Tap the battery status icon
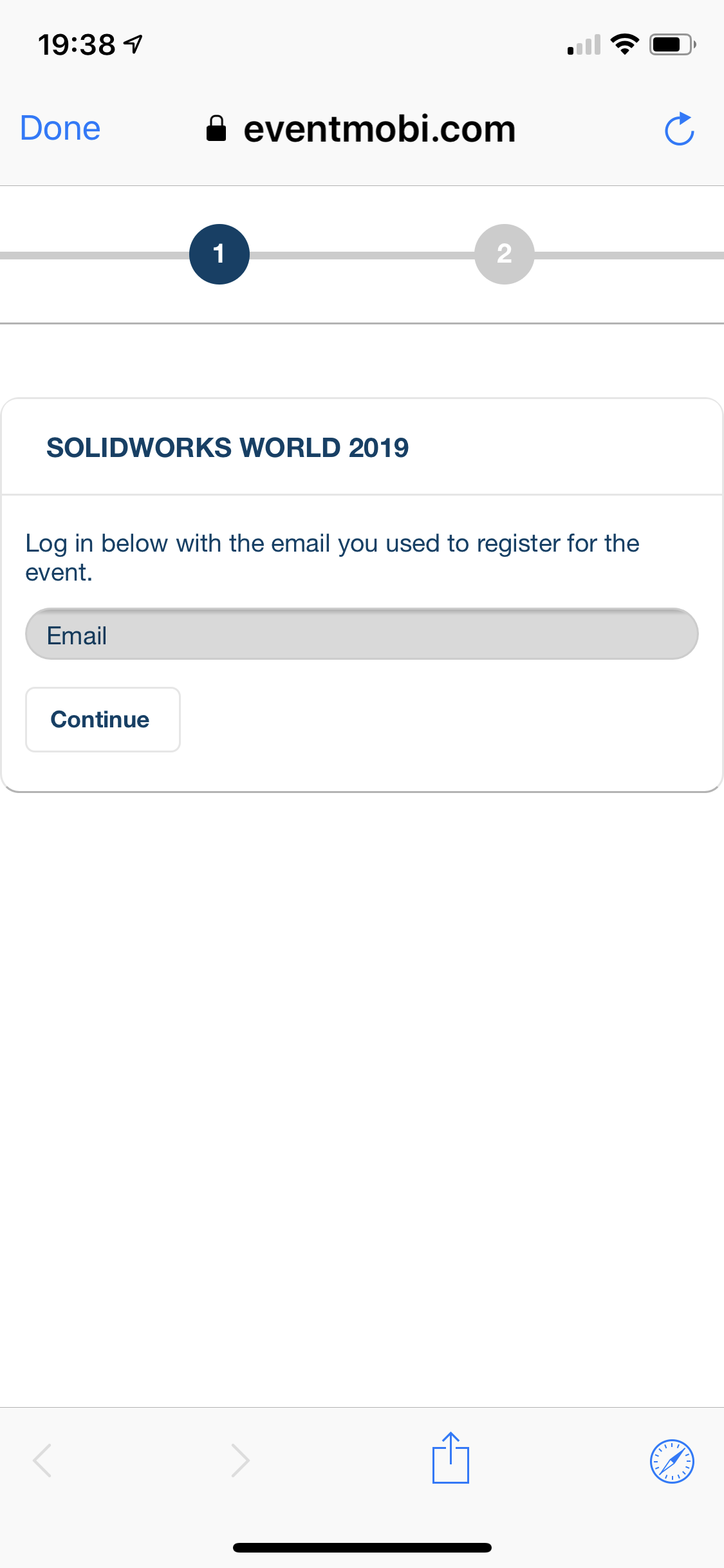 point(672,44)
